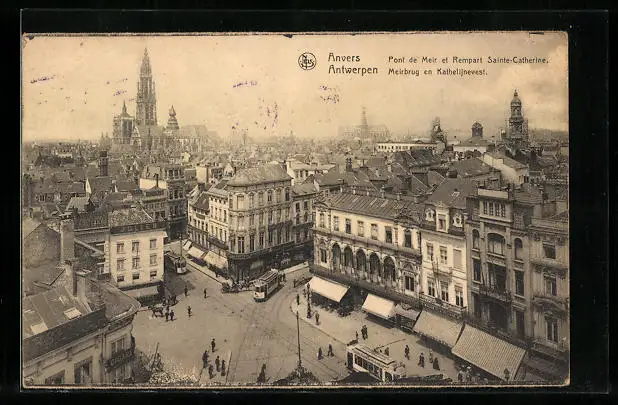Click the white building at the left street corner
Viewport: 618px width, 405px height.
click(136, 254)
